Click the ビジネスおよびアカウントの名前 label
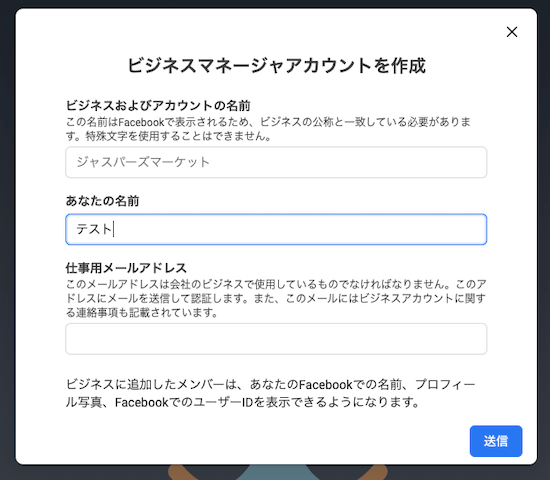Screen dimensions: 550x480 click(x=158, y=105)
